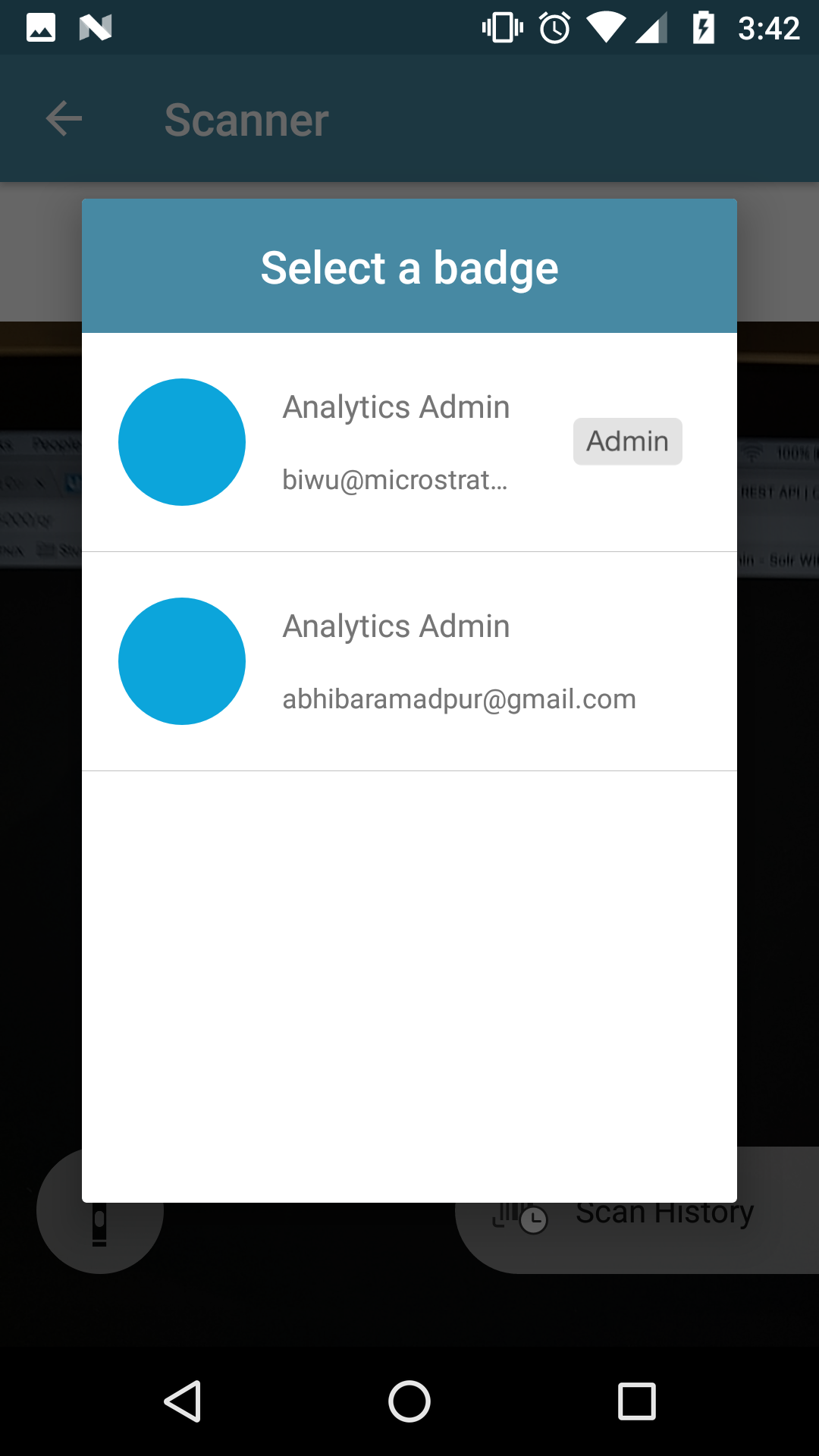Click the Scanner title text
Viewport: 819px width, 1456px height.
tap(246, 120)
